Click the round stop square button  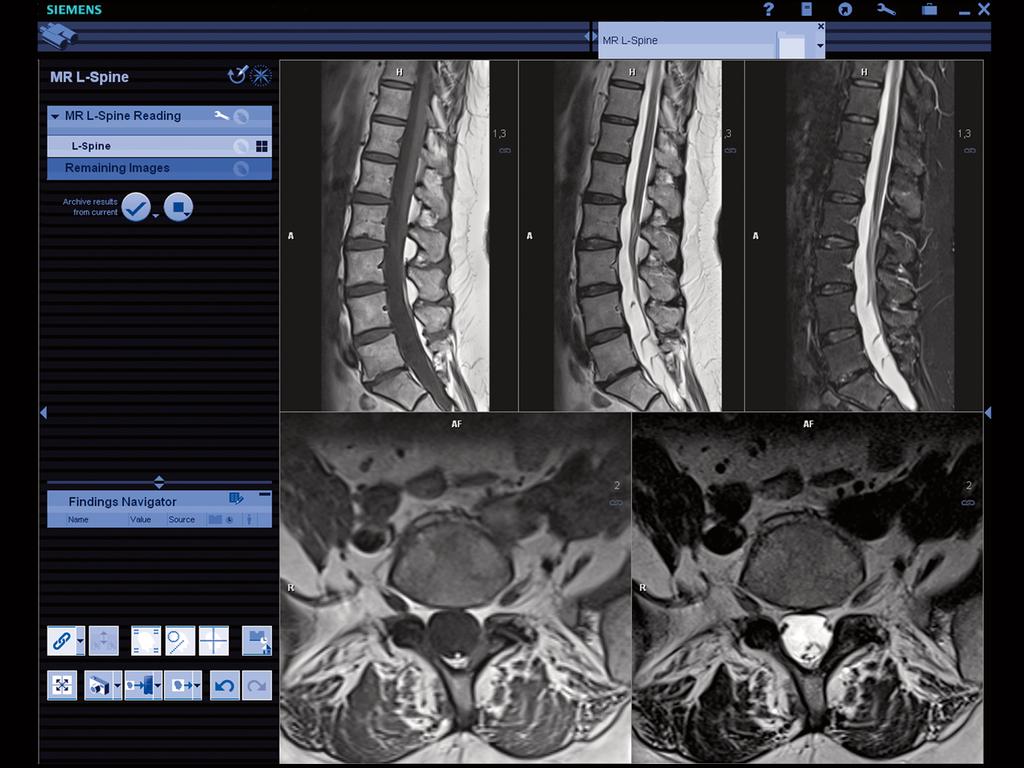pyautogui.click(x=178, y=207)
